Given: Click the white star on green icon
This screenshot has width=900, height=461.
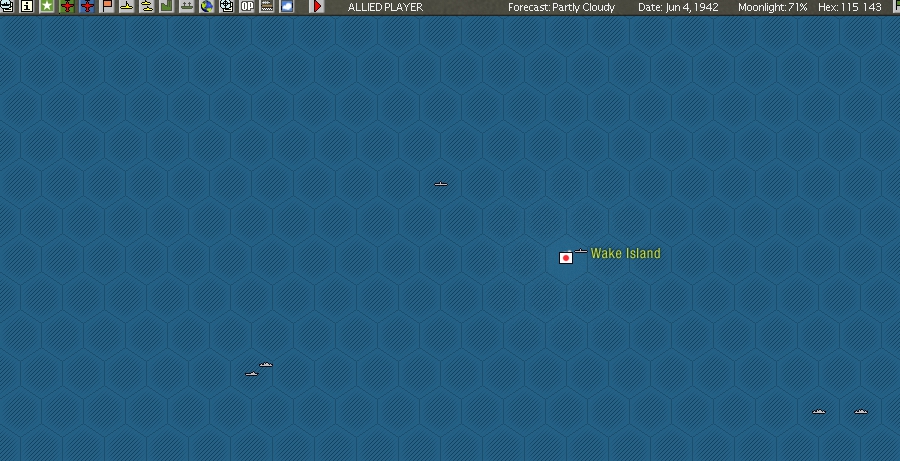Looking at the screenshot, I should pos(46,6).
